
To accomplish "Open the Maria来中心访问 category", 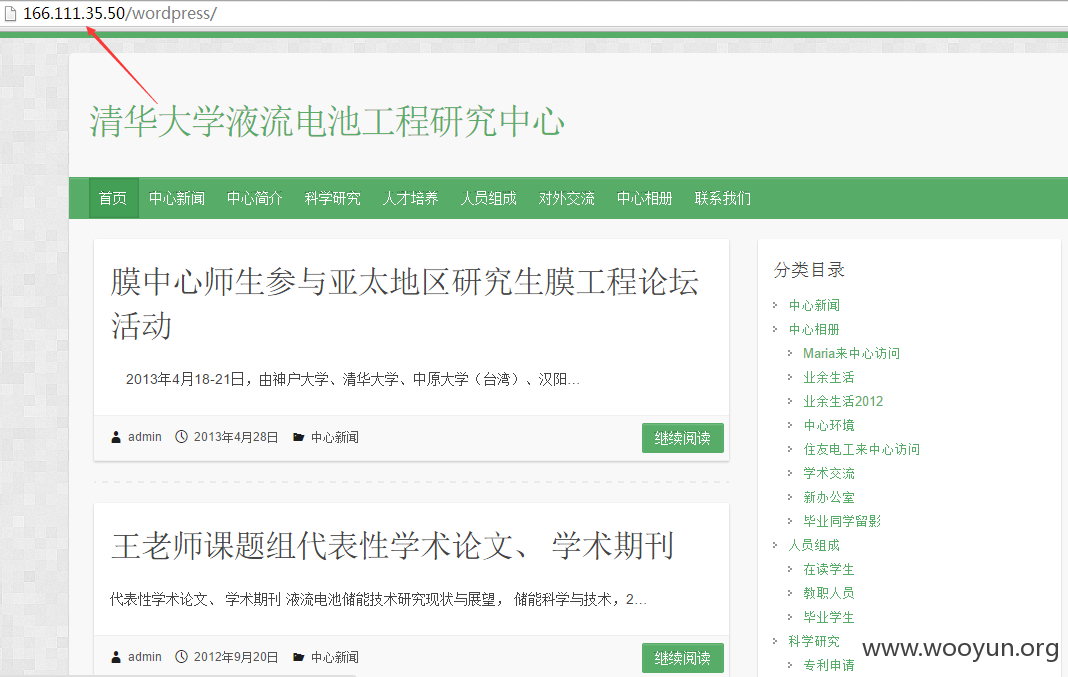I will (x=851, y=353).
